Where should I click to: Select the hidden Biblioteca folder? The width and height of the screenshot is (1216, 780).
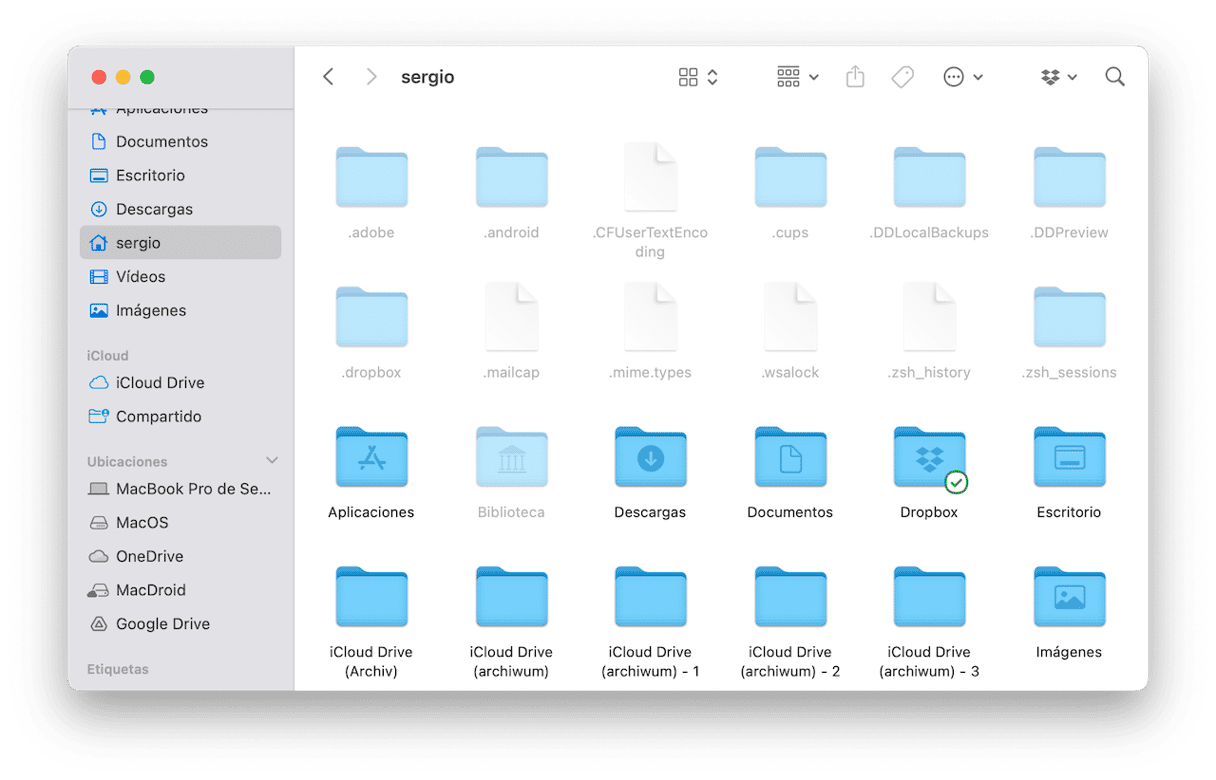point(511,460)
